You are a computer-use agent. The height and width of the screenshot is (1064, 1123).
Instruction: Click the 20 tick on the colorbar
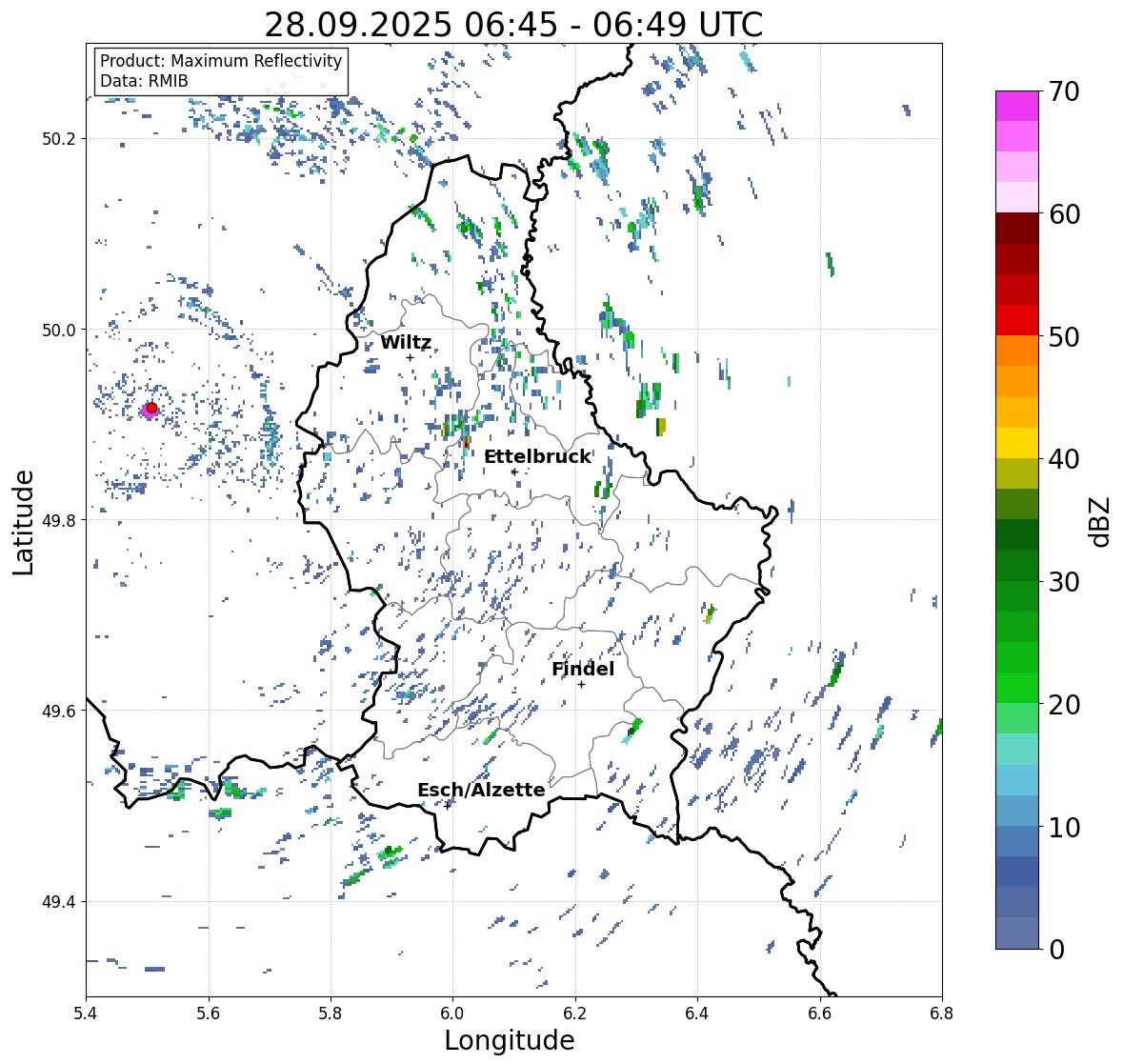(x=1064, y=705)
